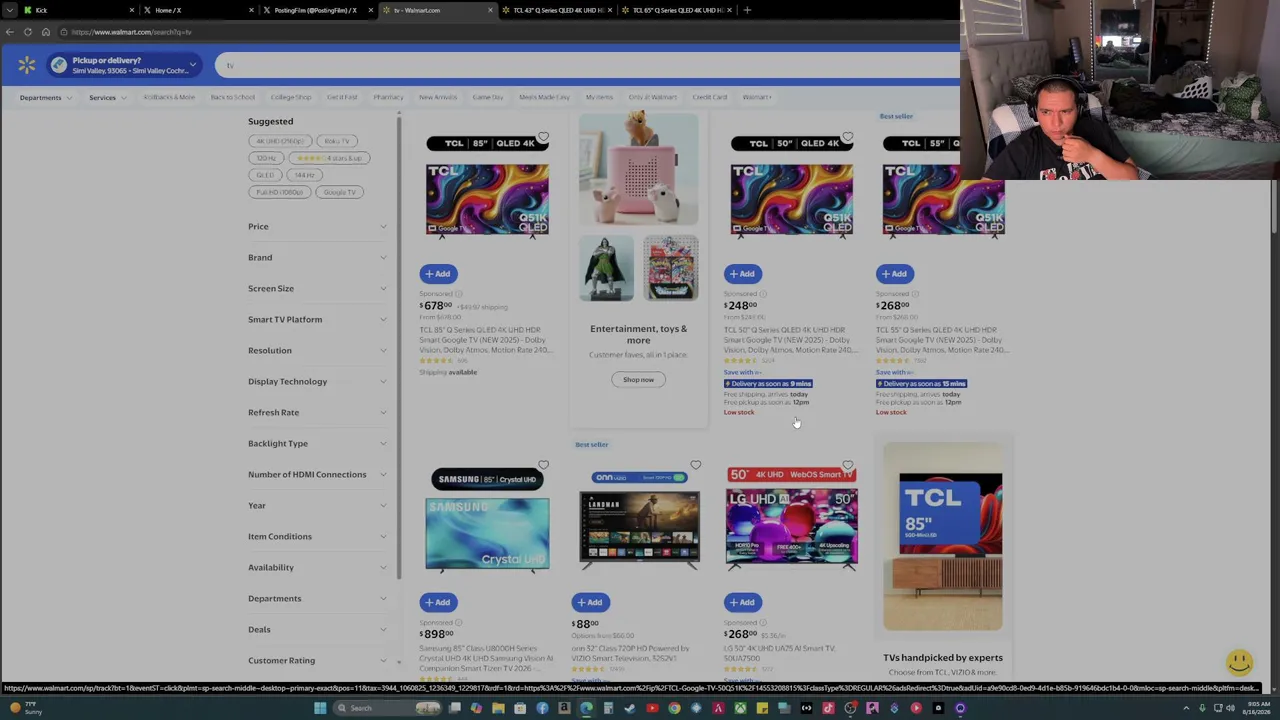Click the browser home icon
1280x720 pixels.
tap(45, 32)
